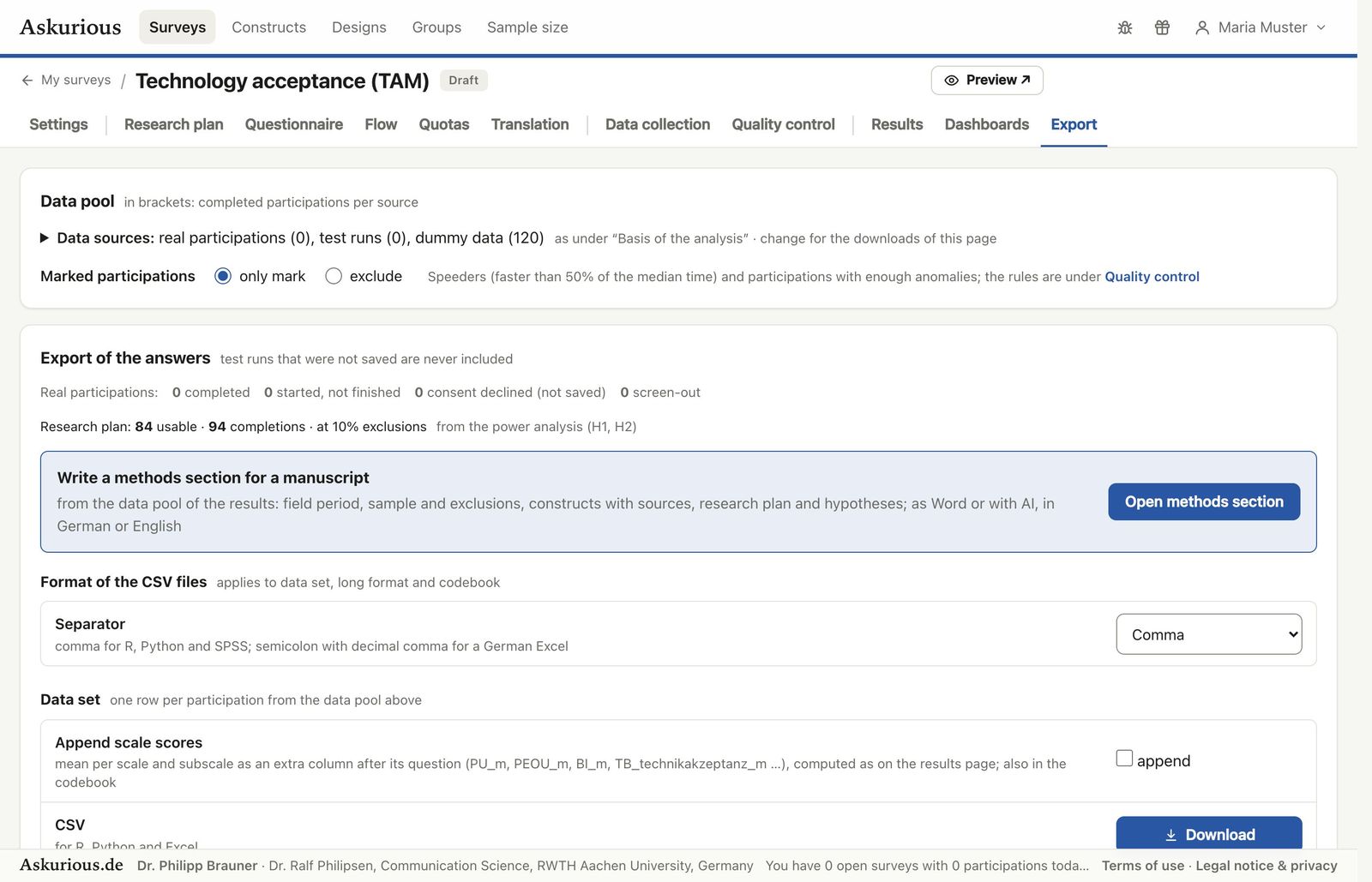Screen dimensions: 1372x882
Task: Open the gift icon in the header
Action: (1162, 27)
